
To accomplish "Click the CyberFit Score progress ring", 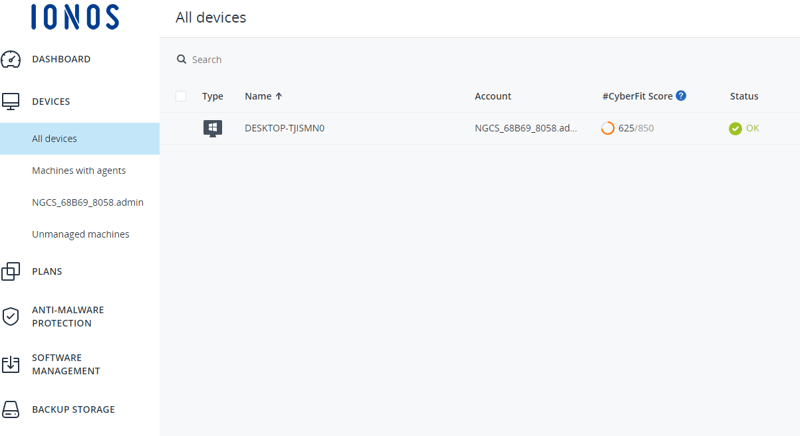I will (607, 129).
